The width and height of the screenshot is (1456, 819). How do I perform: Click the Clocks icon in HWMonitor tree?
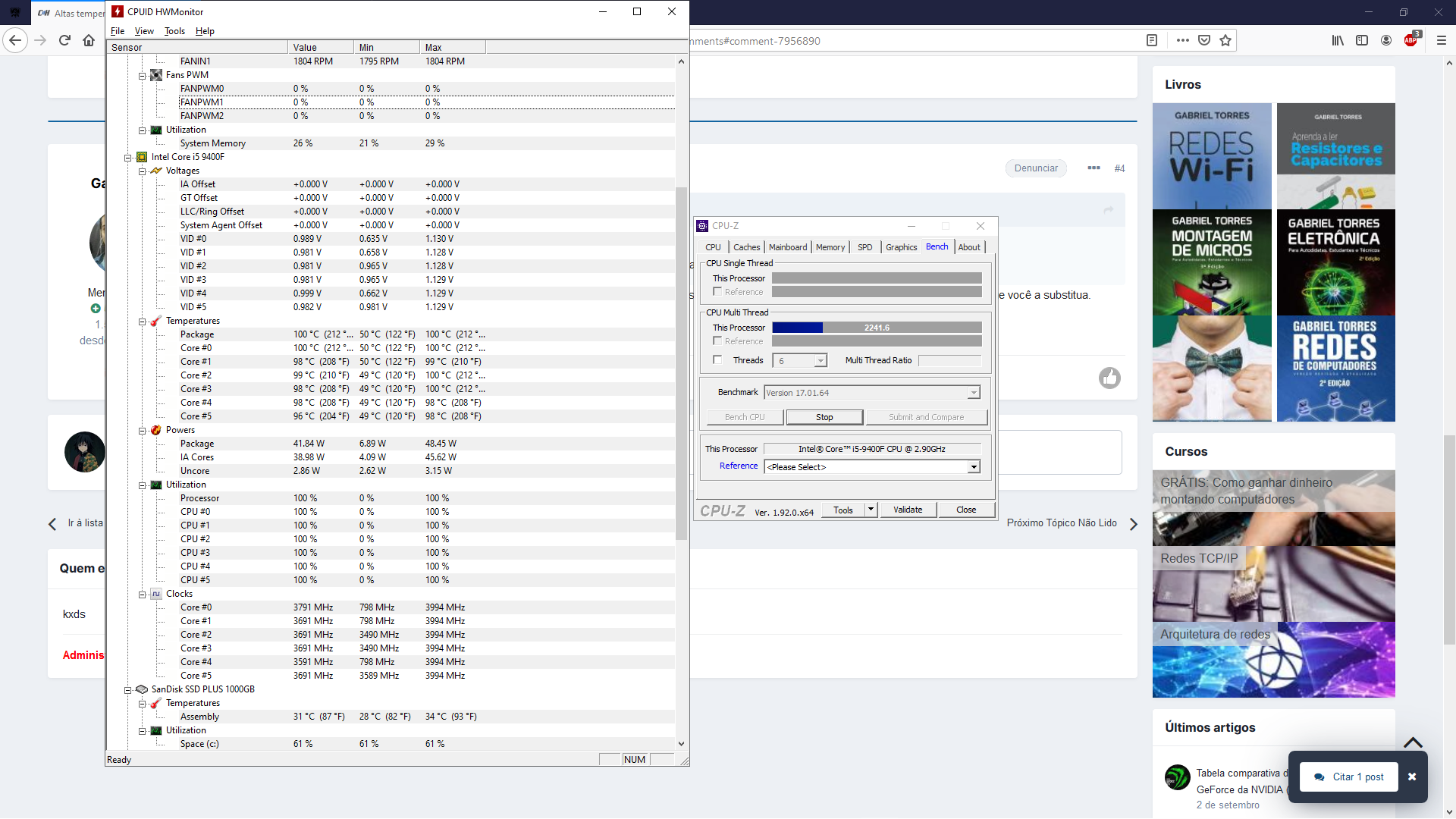pyautogui.click(x=156, y=594)
